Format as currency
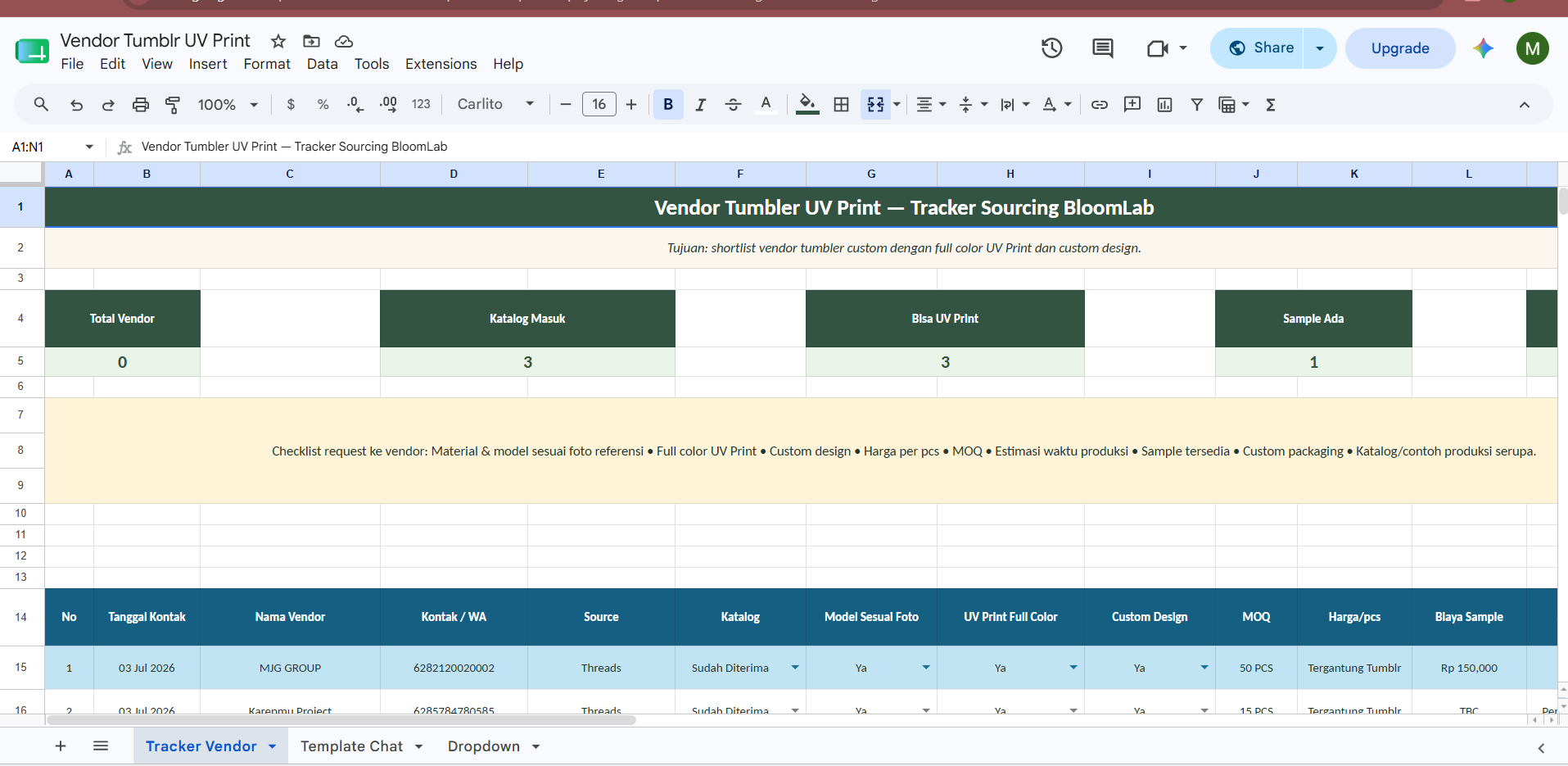The width and height of the screenshot is (1568, 766). click(291, 105)
